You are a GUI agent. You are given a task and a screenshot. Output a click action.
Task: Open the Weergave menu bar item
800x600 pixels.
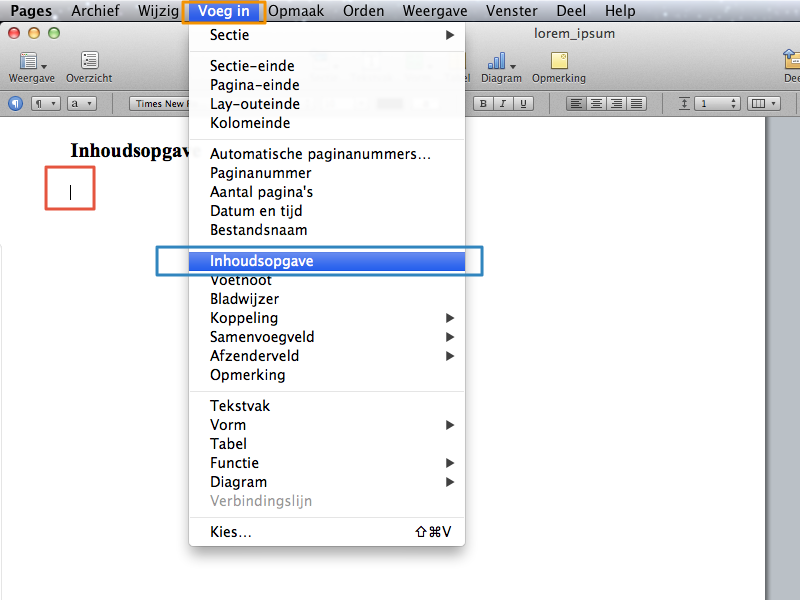coord(435,11)
